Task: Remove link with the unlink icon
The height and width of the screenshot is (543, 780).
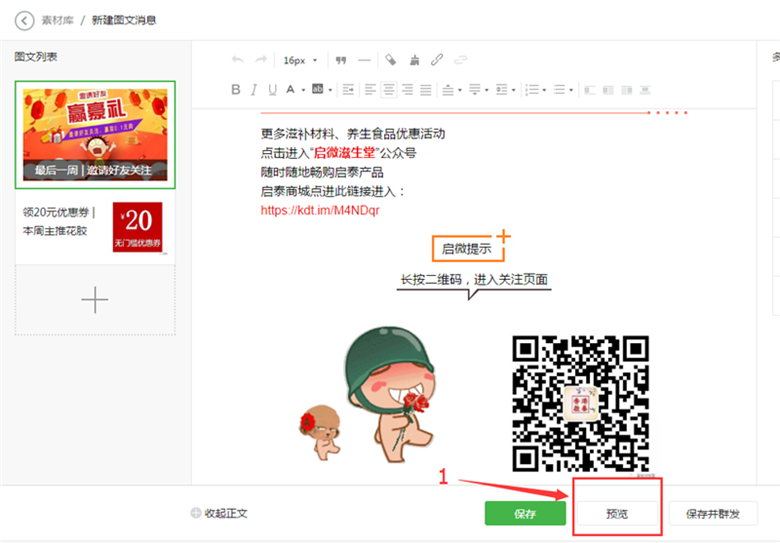Action: pyautogui.click(x=461, y=60)
